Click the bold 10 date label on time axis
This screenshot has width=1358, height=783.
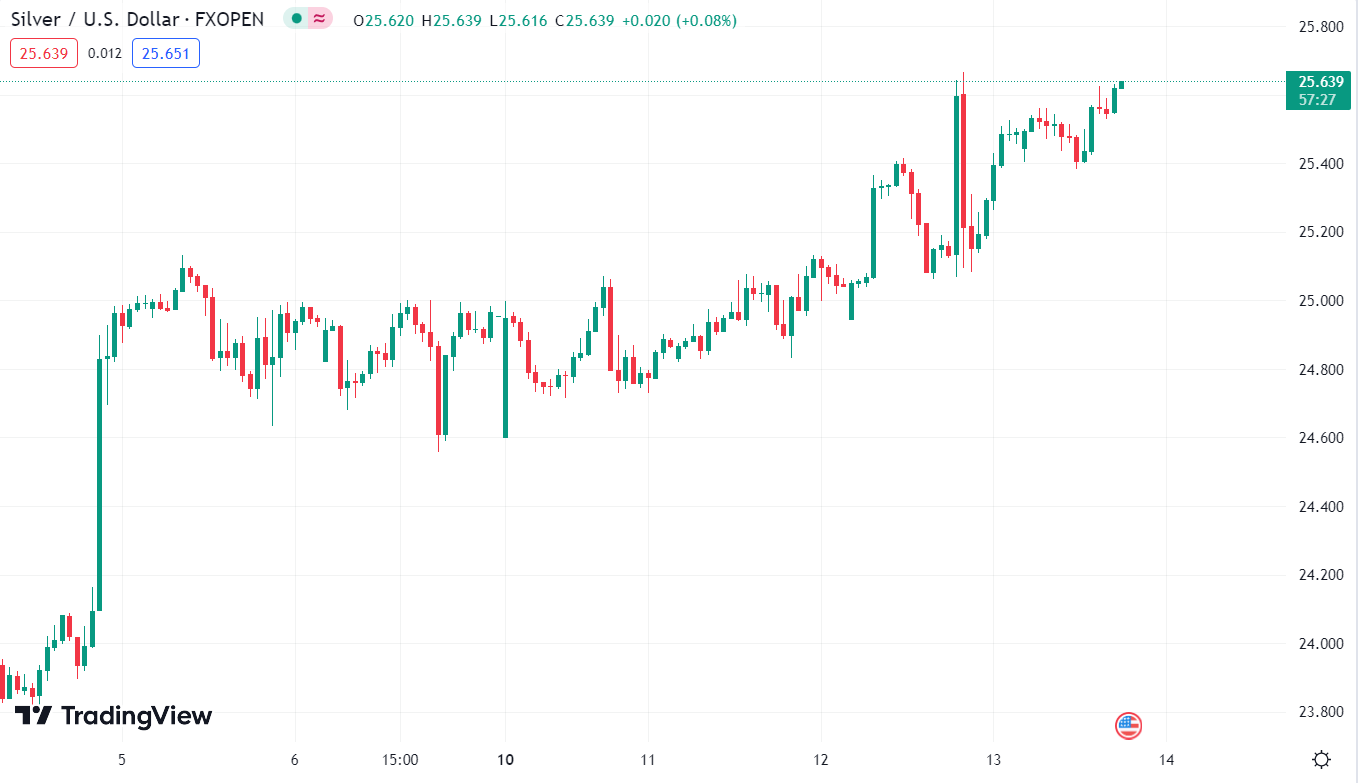(505, 759)
